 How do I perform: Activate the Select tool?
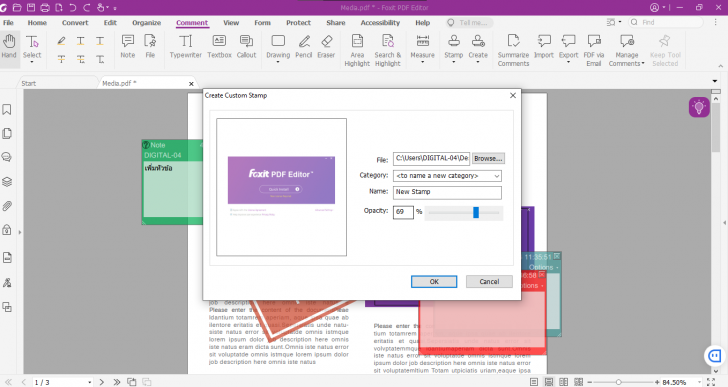32,48
